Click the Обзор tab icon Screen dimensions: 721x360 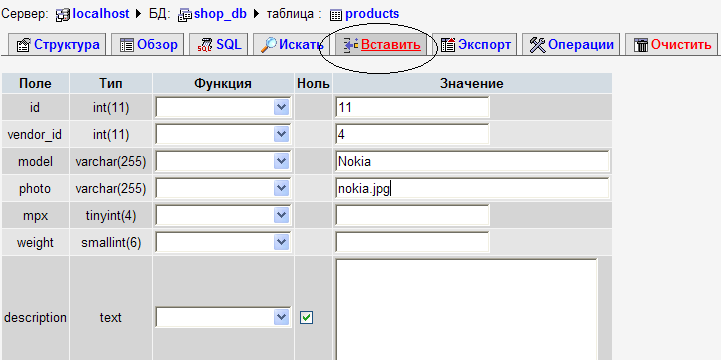(x=127, y=45)
